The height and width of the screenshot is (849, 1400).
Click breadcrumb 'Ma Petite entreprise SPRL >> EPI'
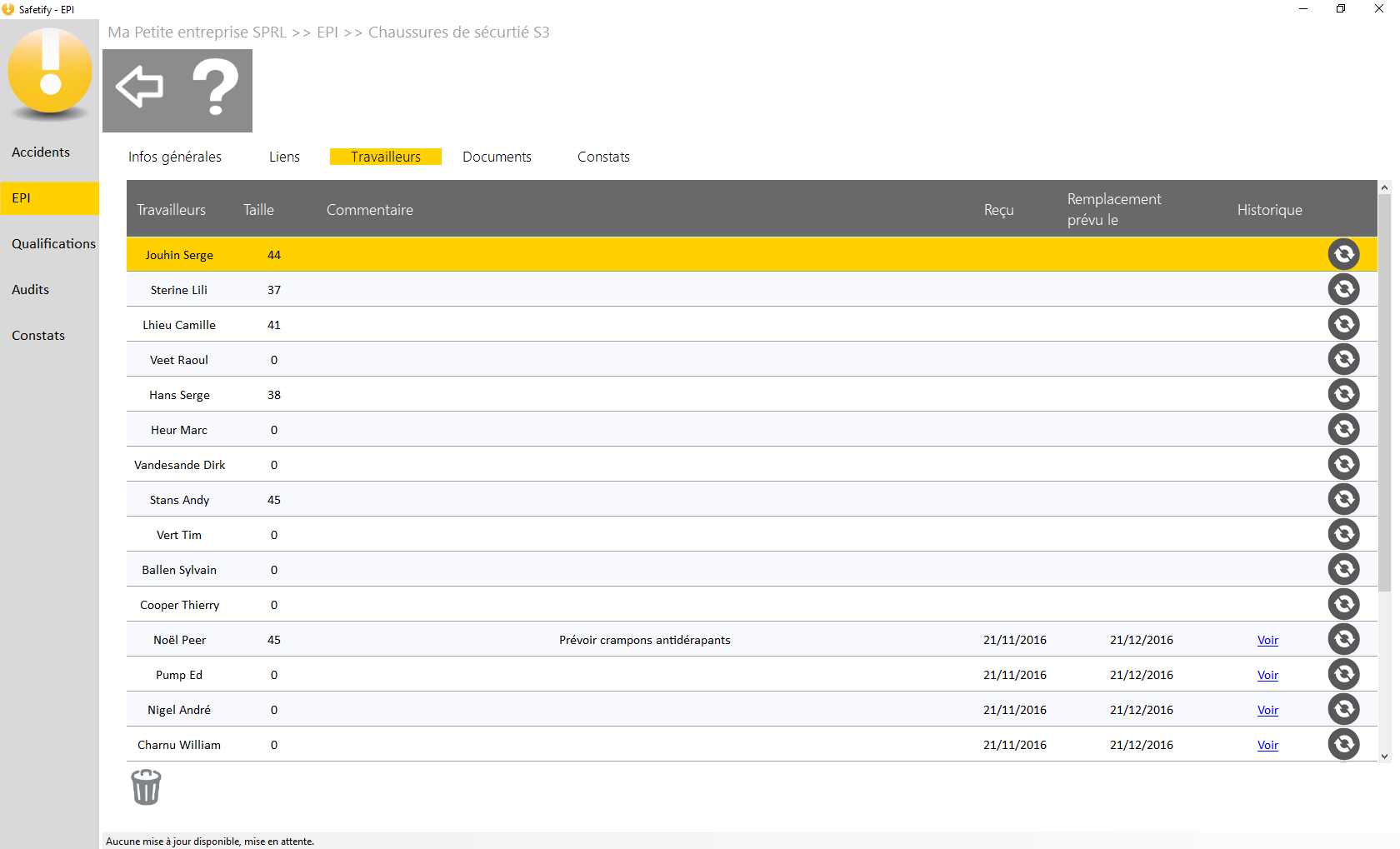pos(222,32)
